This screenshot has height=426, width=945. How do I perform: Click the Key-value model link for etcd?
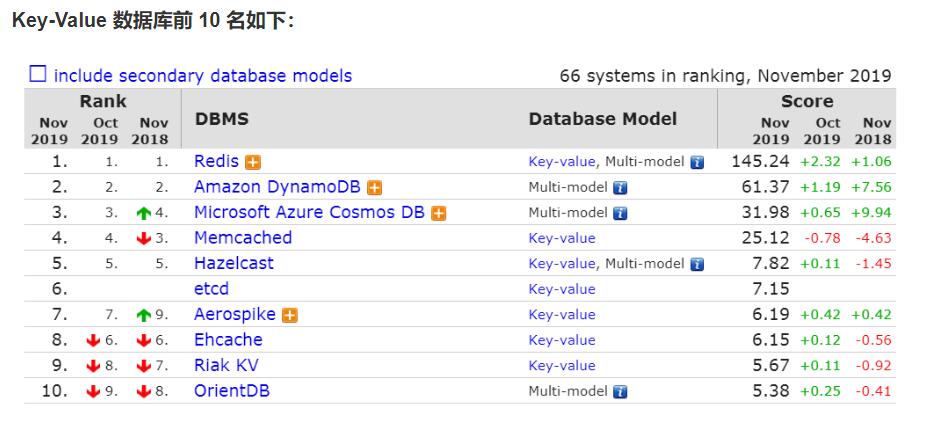click(562, 289)
